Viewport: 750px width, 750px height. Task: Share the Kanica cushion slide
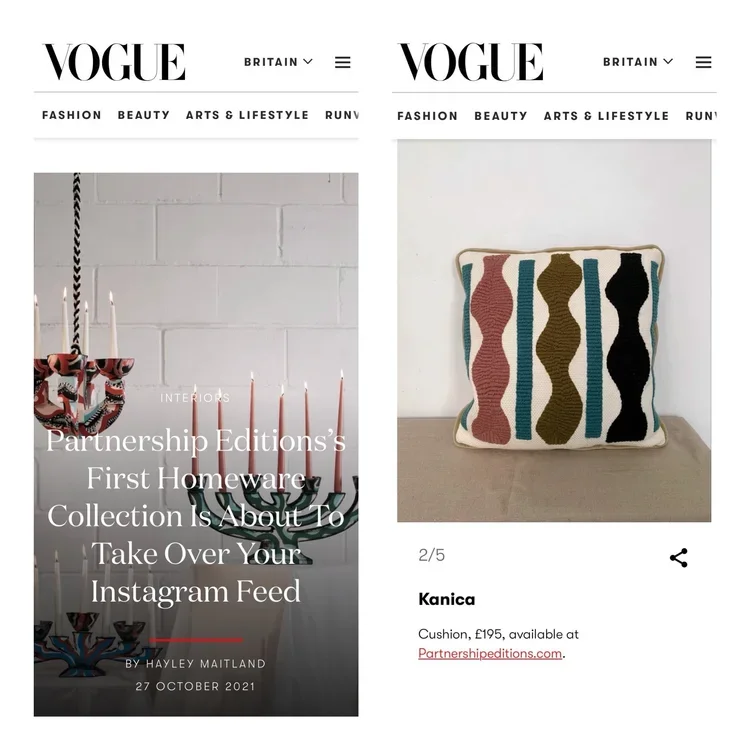(x=678, y=558)
